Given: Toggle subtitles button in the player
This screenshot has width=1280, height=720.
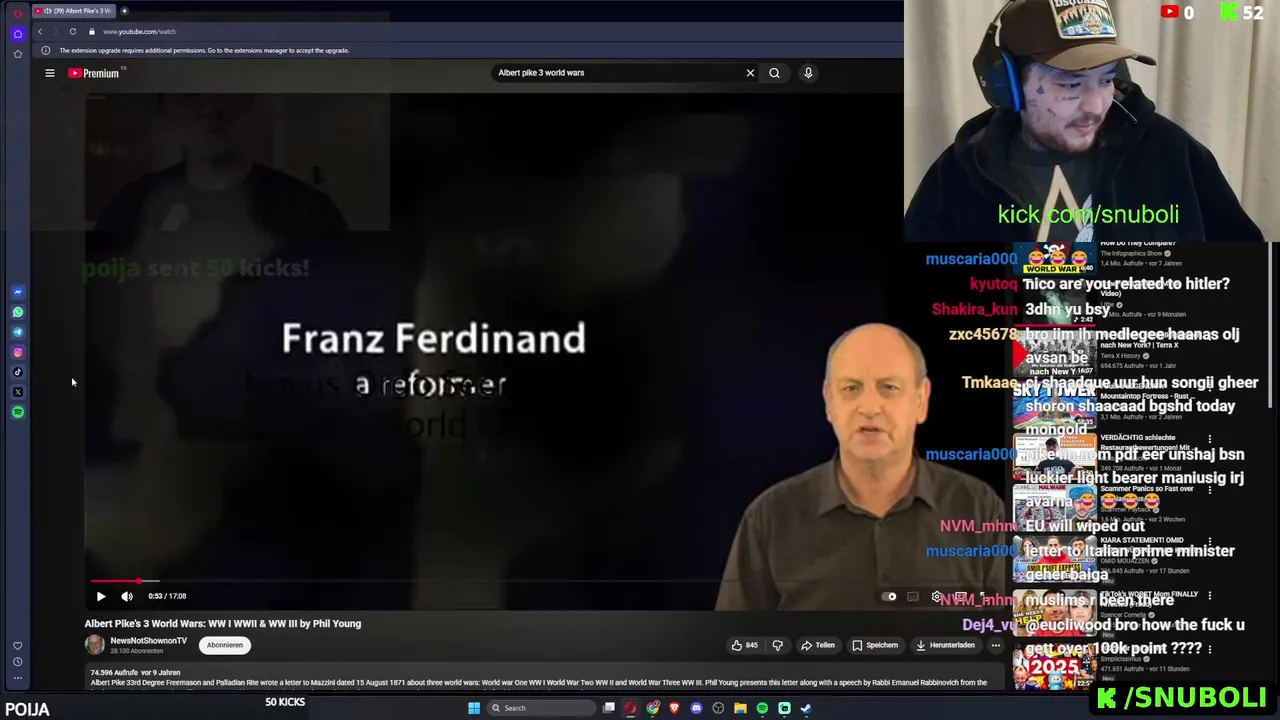Looking at the screenshot, I should (x=913, y=597).
